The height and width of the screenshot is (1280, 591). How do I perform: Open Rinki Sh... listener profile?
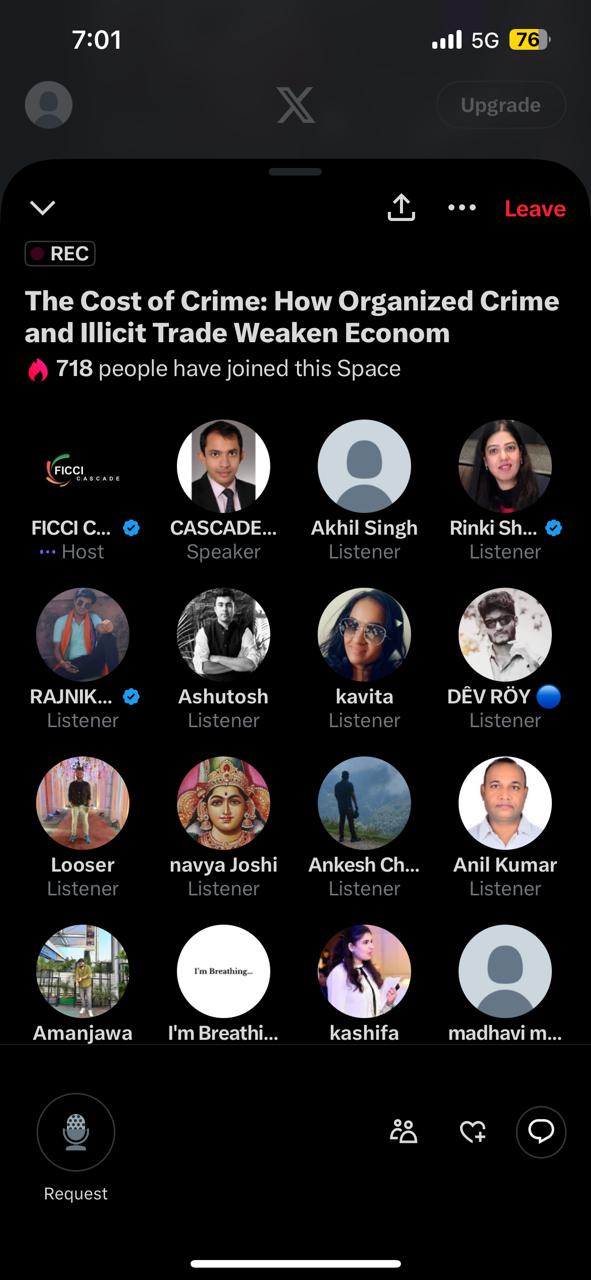pyautogui.click(x=505, y=467)
